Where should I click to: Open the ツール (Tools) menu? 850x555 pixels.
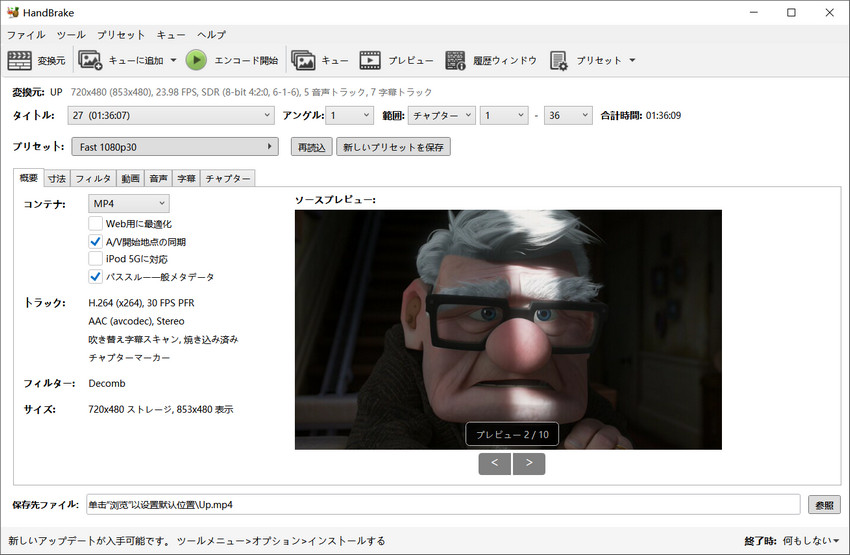71,35
